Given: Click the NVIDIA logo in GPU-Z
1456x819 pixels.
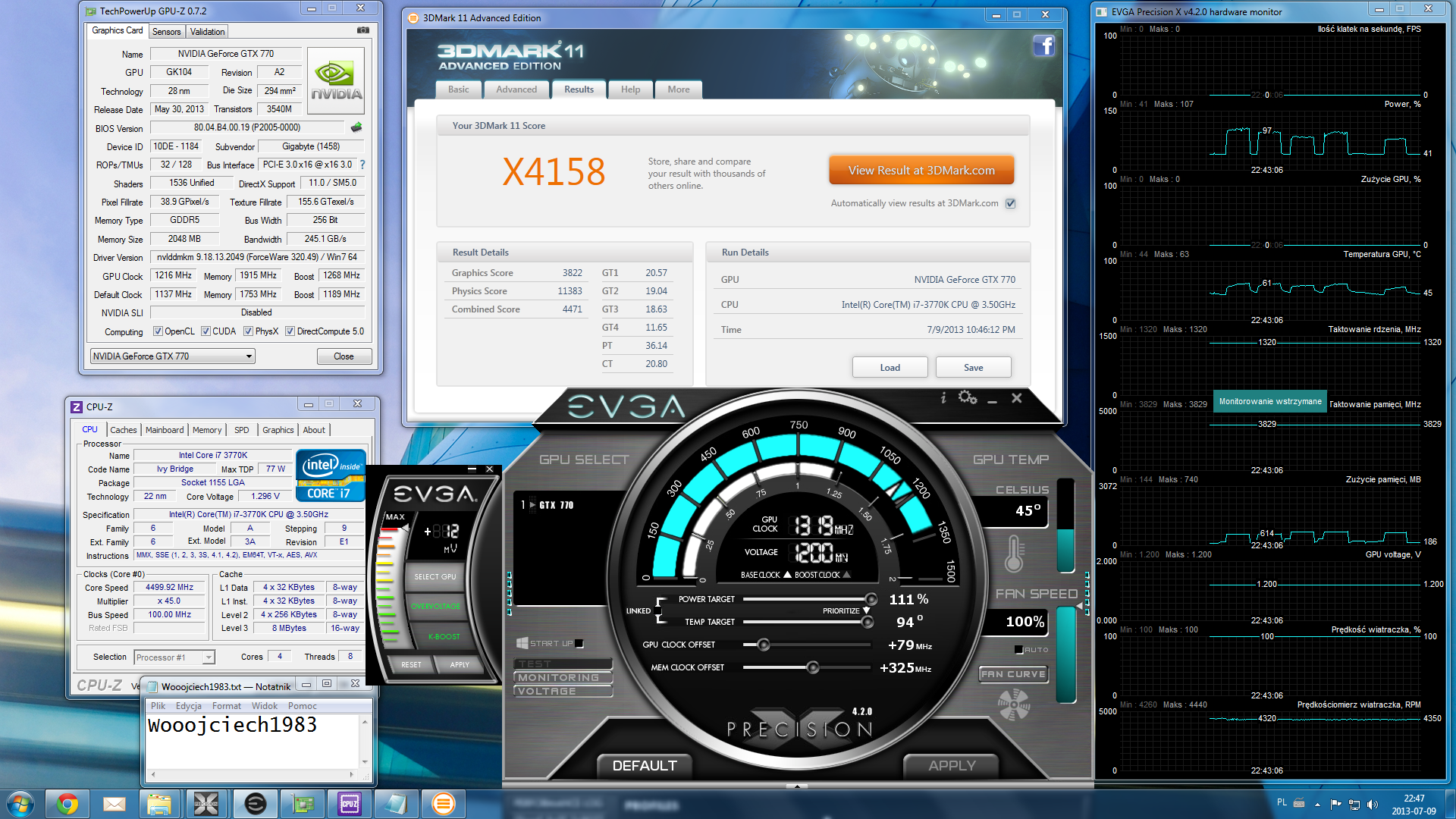Looking at the screenshot, I should pos(335,81).
